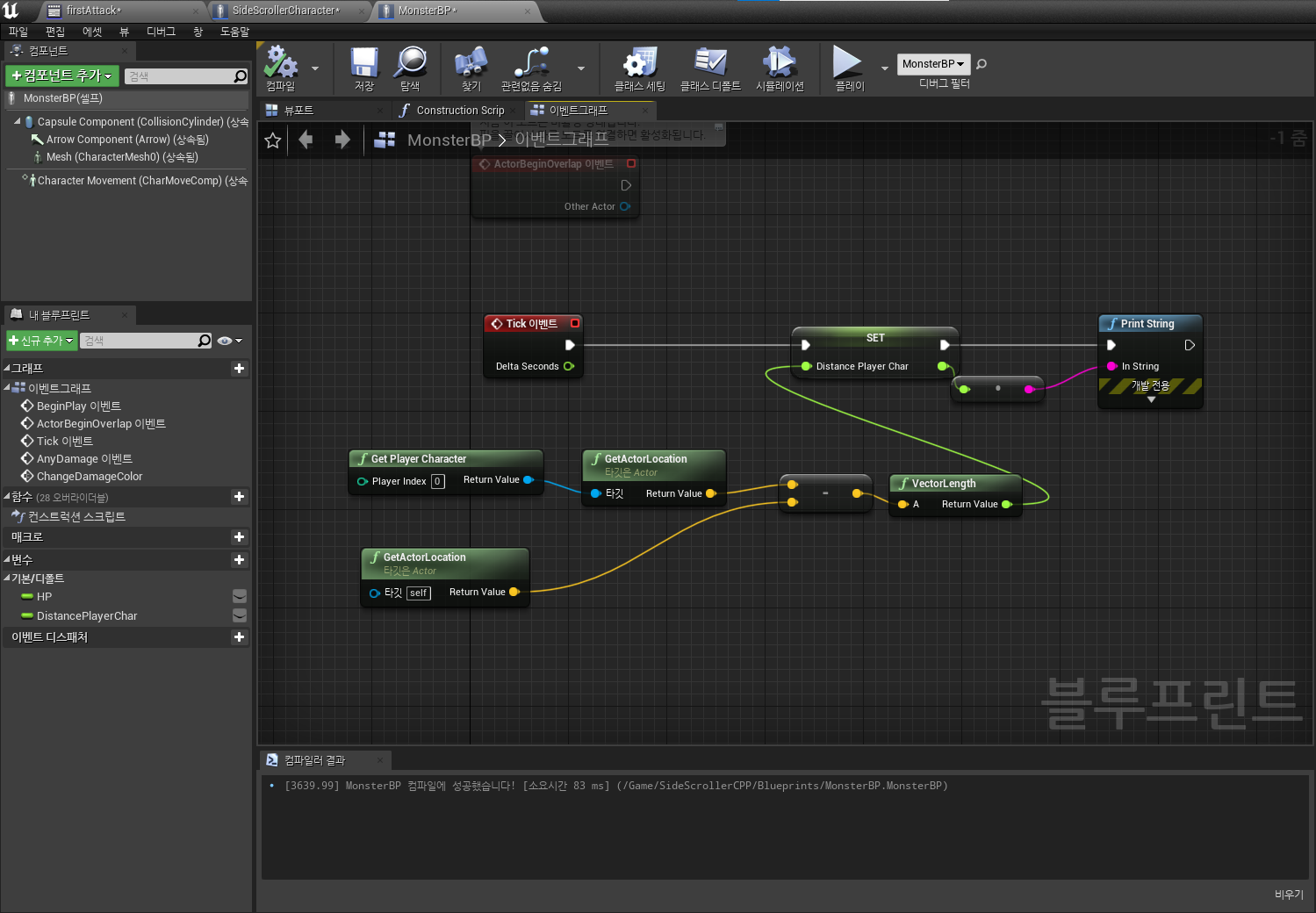Open the Play options dropdown arrow
This screenshot has height=913, width=1316.
[x=885, y=68]
